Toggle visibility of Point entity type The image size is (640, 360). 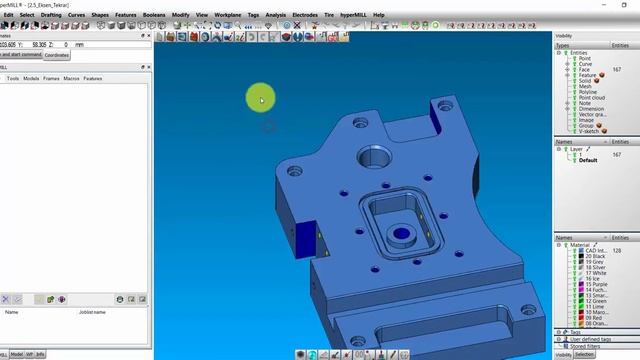[x=574, y=59]
